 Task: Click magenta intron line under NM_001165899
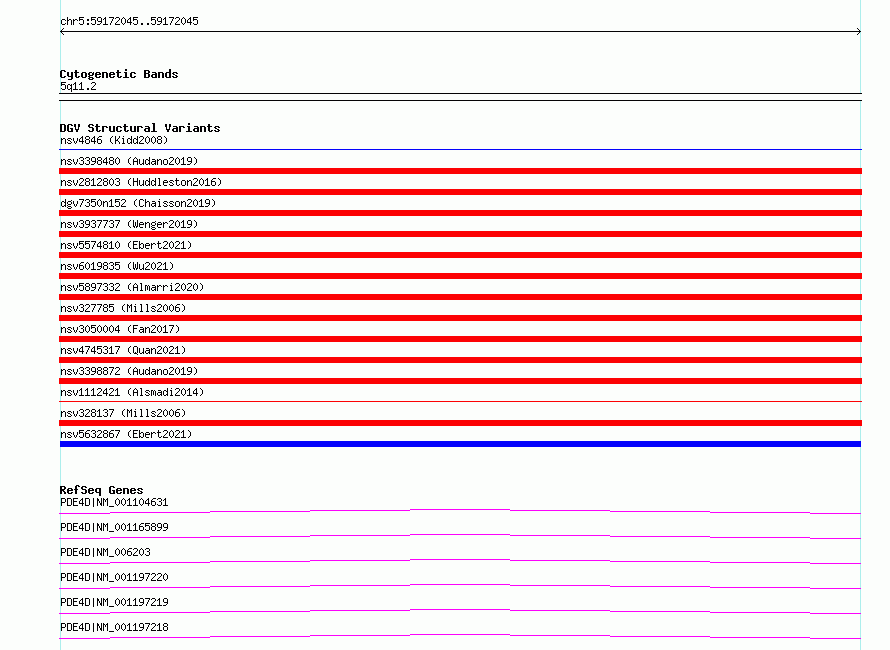pos(460,536)
